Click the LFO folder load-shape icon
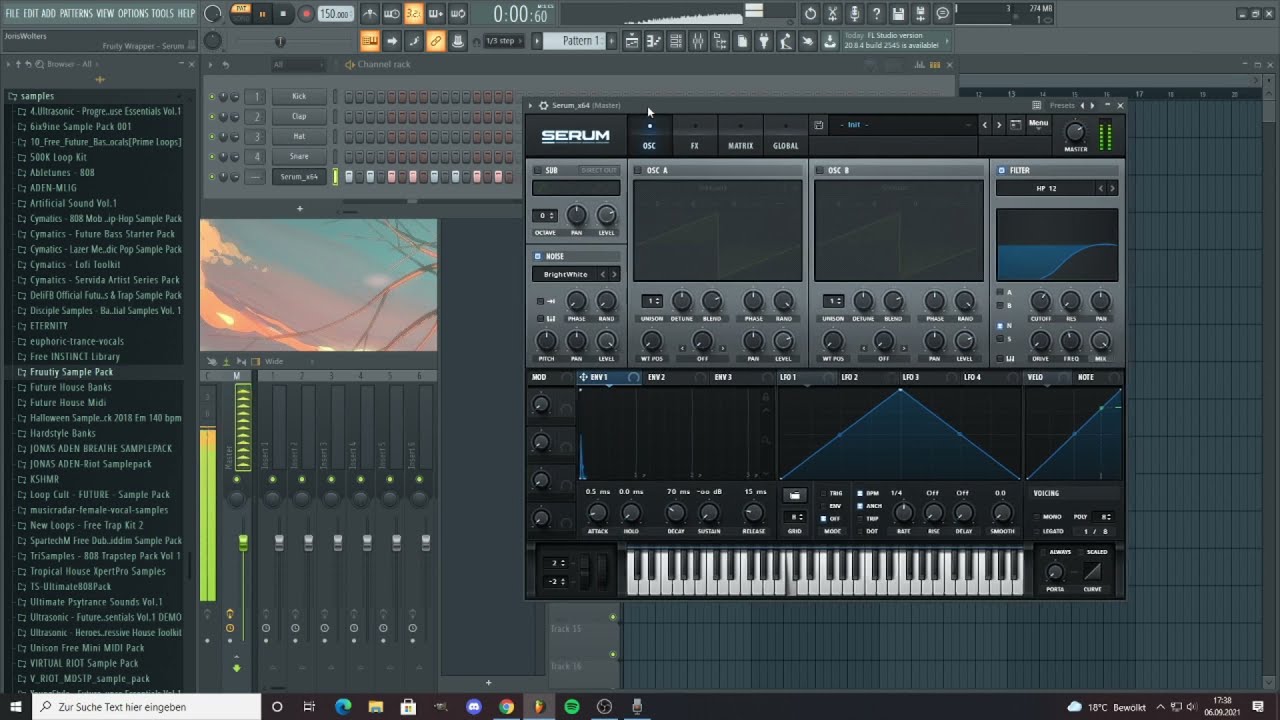The image size is (1280, 720). tap(795, 495)
